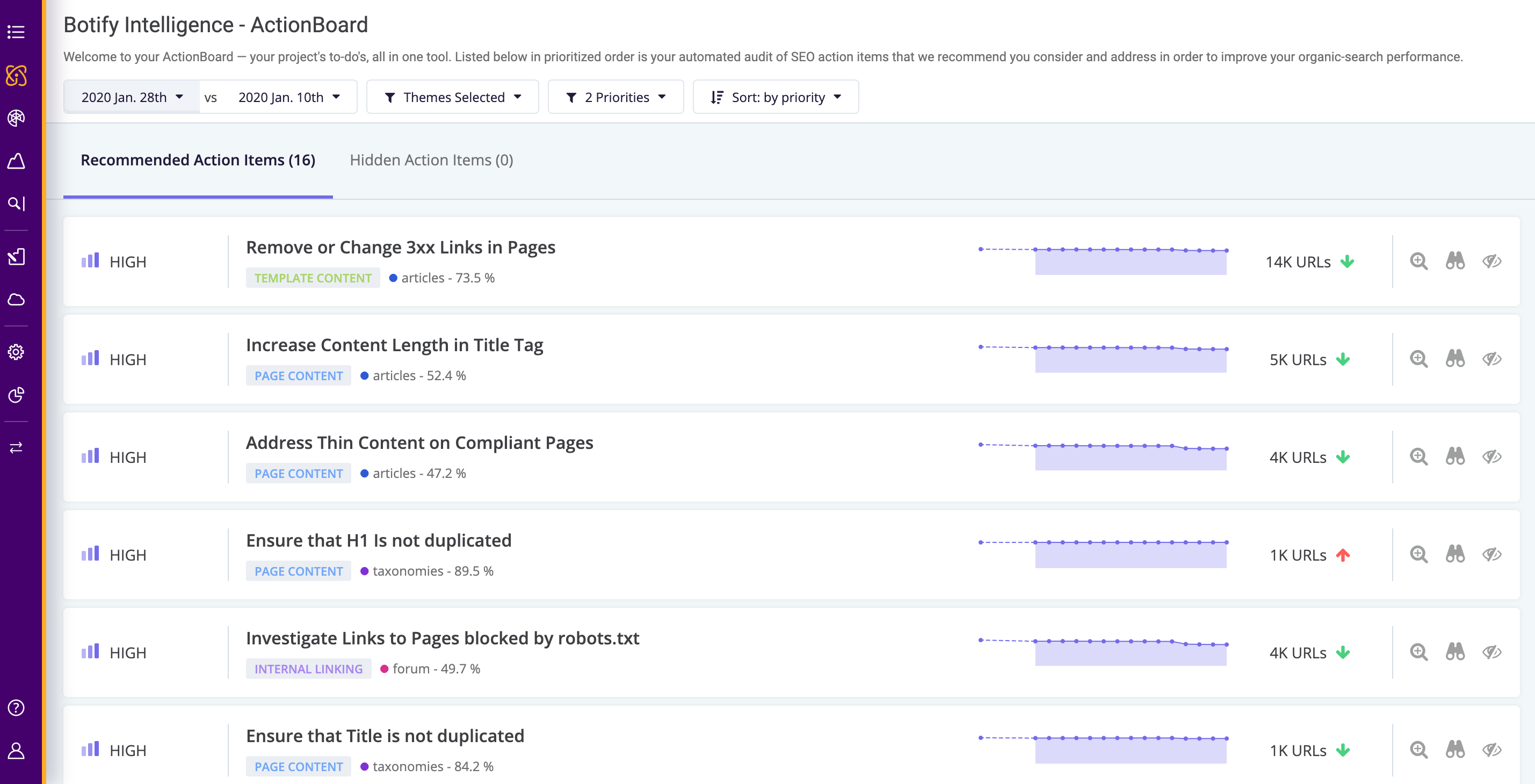1535x784 pixels.
Task: Click PAGE CONTENT tag on Title Tag item
Action: [x=299, y=376]
